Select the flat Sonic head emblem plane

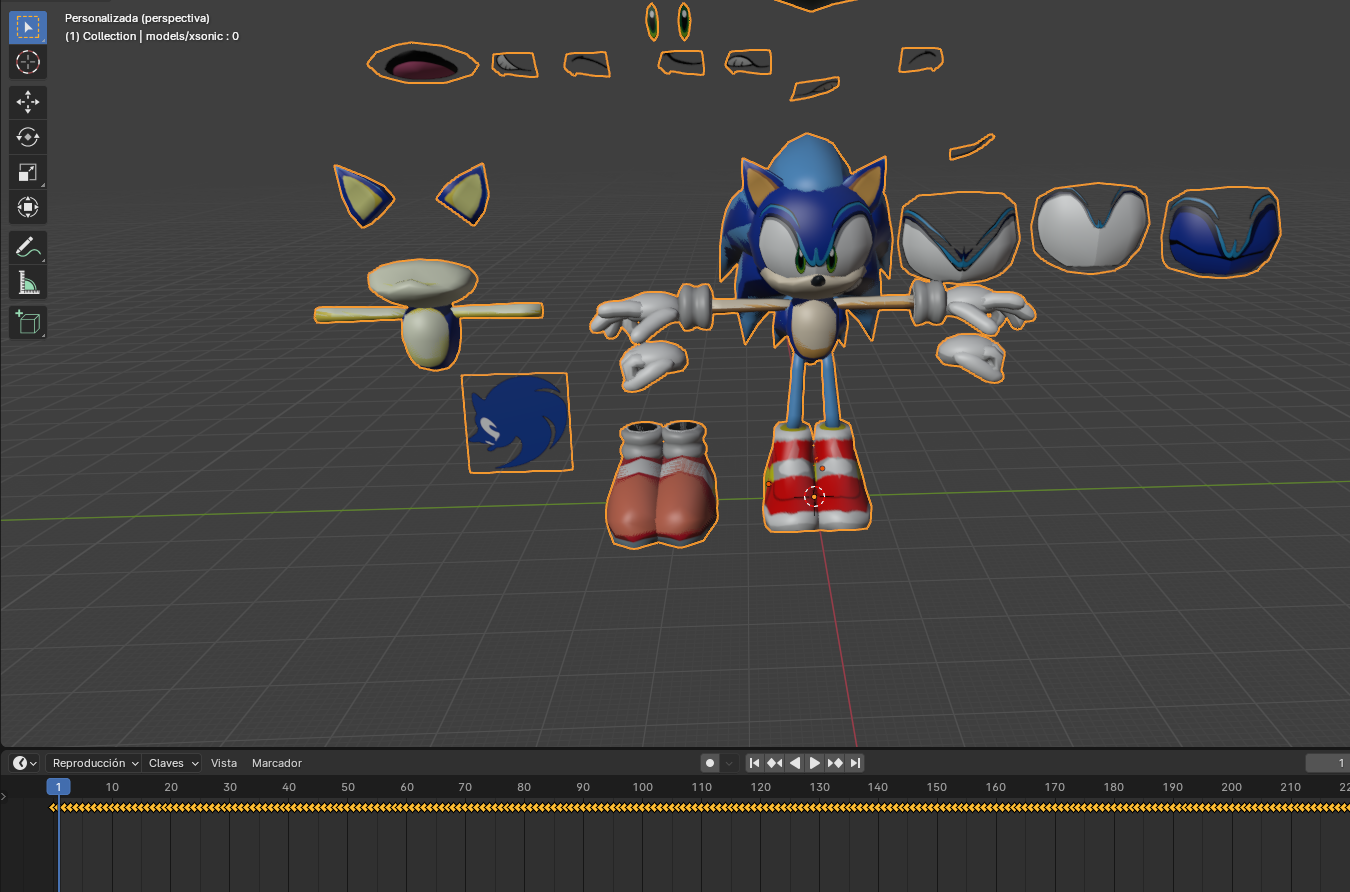pos(518,422)
